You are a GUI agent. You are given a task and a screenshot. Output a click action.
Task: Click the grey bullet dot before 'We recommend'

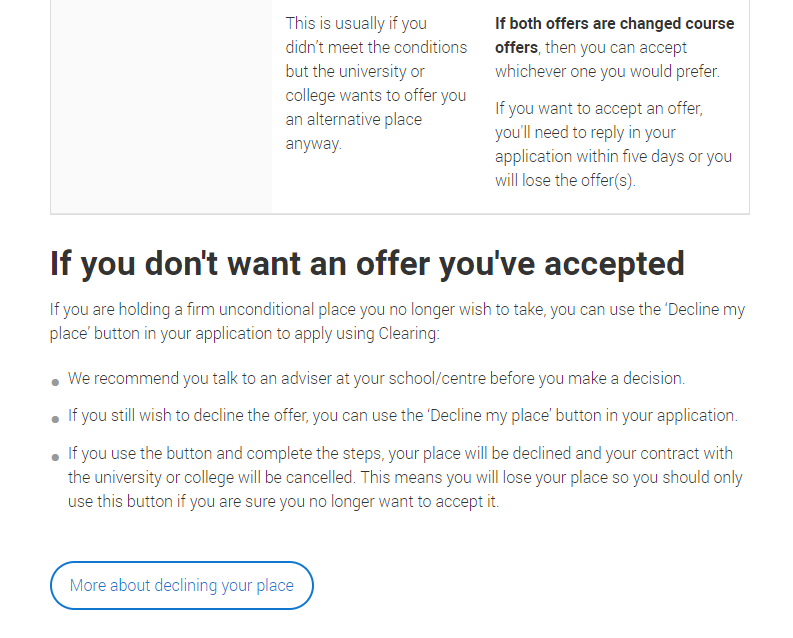(55, 382)
